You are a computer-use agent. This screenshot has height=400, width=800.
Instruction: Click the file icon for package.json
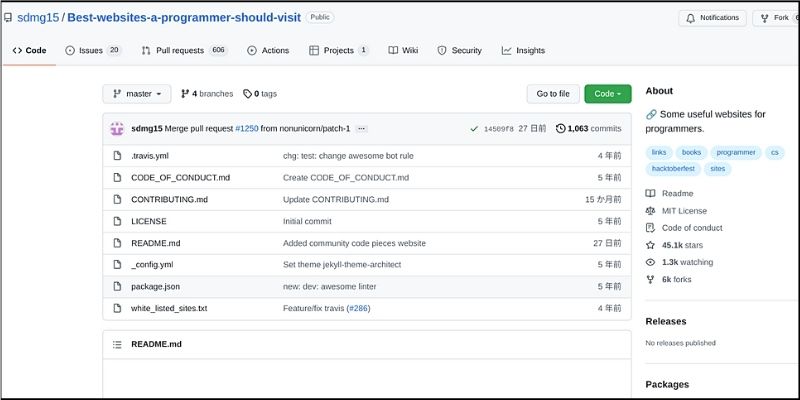coord(117,287)
